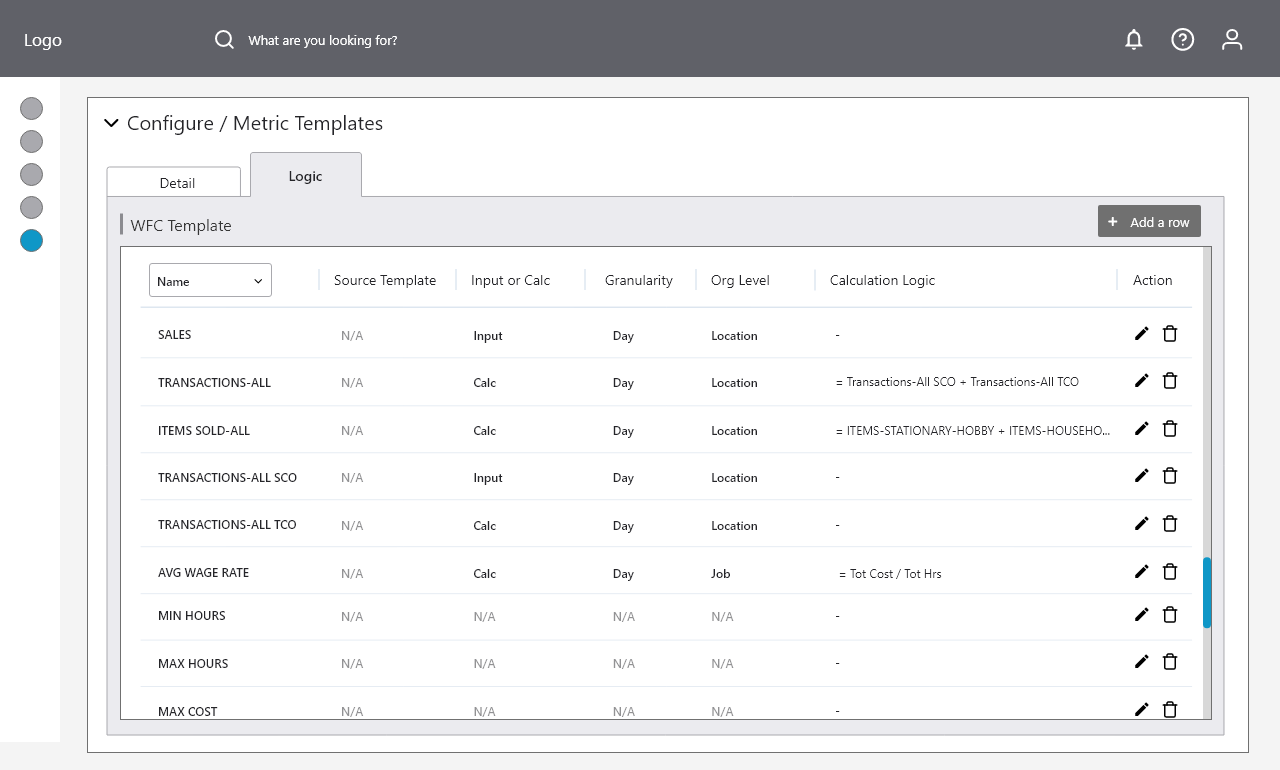Image resolution: width=1280 pixels, height=770 pixels.
Task: Edit the SALES row
Action: tap(1142, 334)
